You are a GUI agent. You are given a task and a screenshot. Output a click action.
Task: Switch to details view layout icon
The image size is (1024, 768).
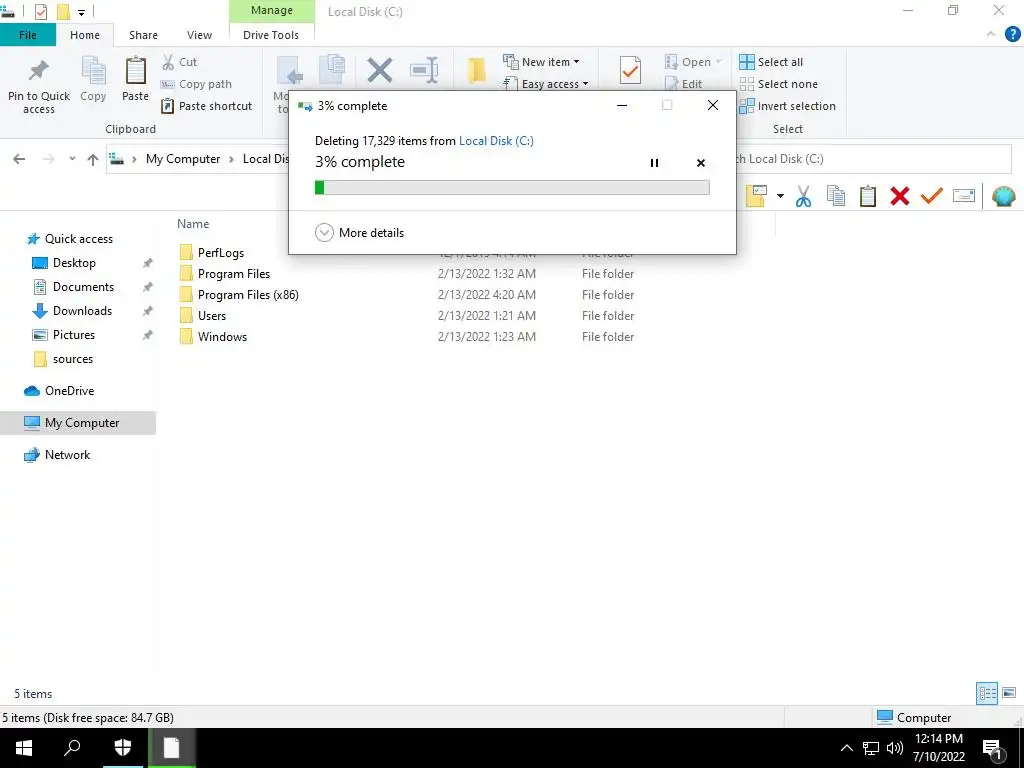click(x=987, y=693)
